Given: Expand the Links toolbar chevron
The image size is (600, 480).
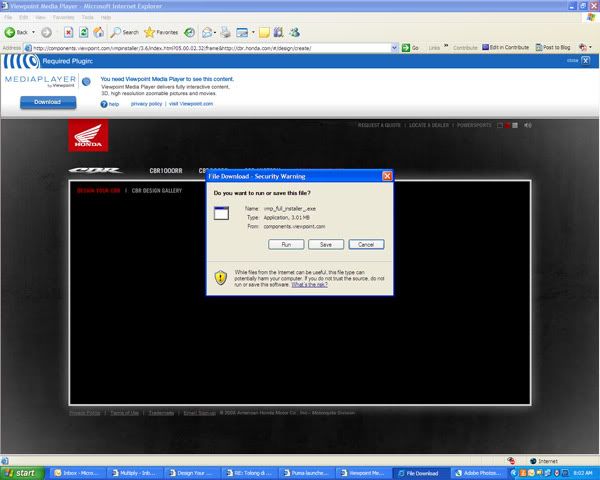Looking at the screenshot, I should [446, 47].
